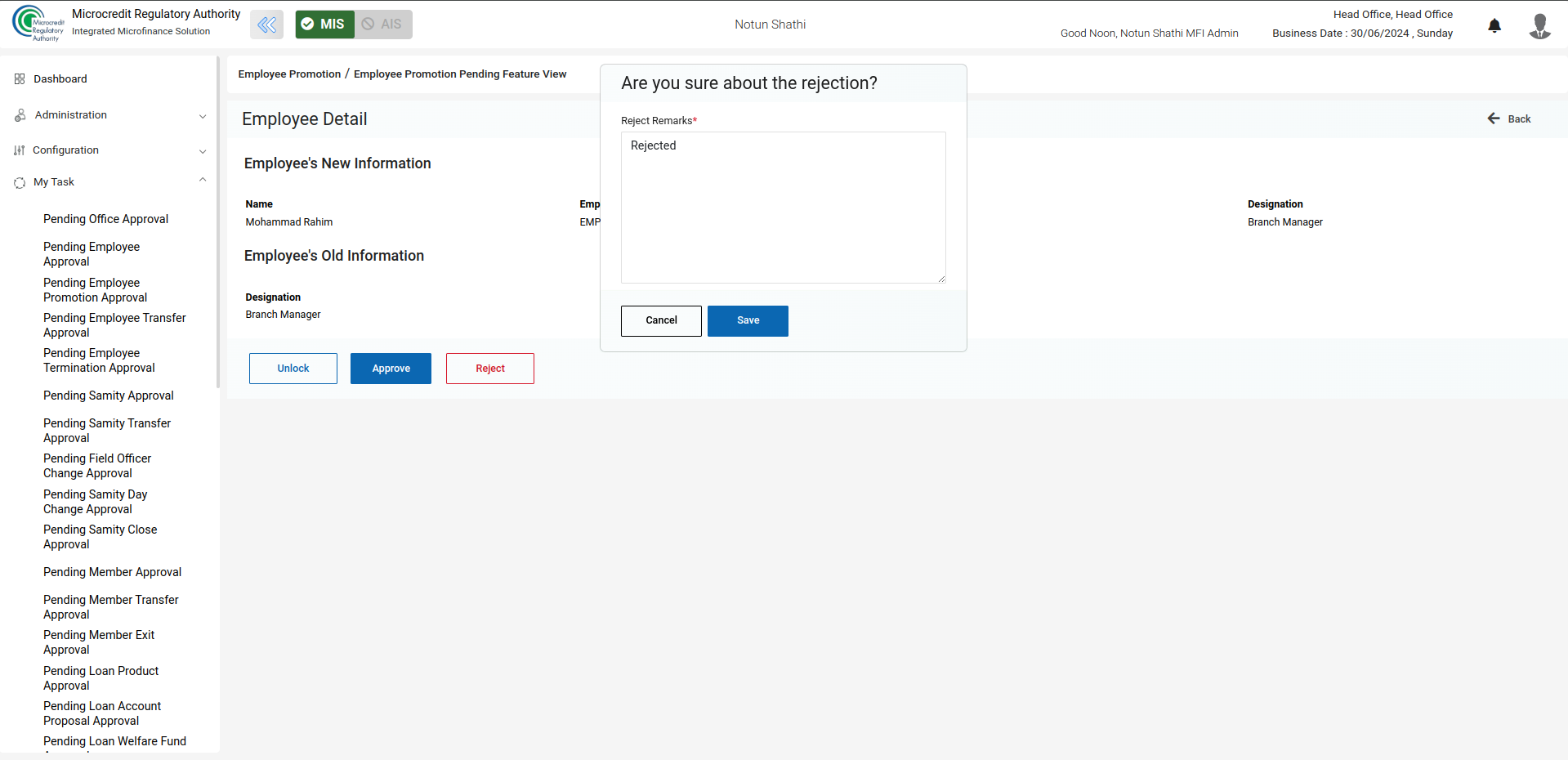
Task: Switch to MIS mode
Action: click(324, 25)
